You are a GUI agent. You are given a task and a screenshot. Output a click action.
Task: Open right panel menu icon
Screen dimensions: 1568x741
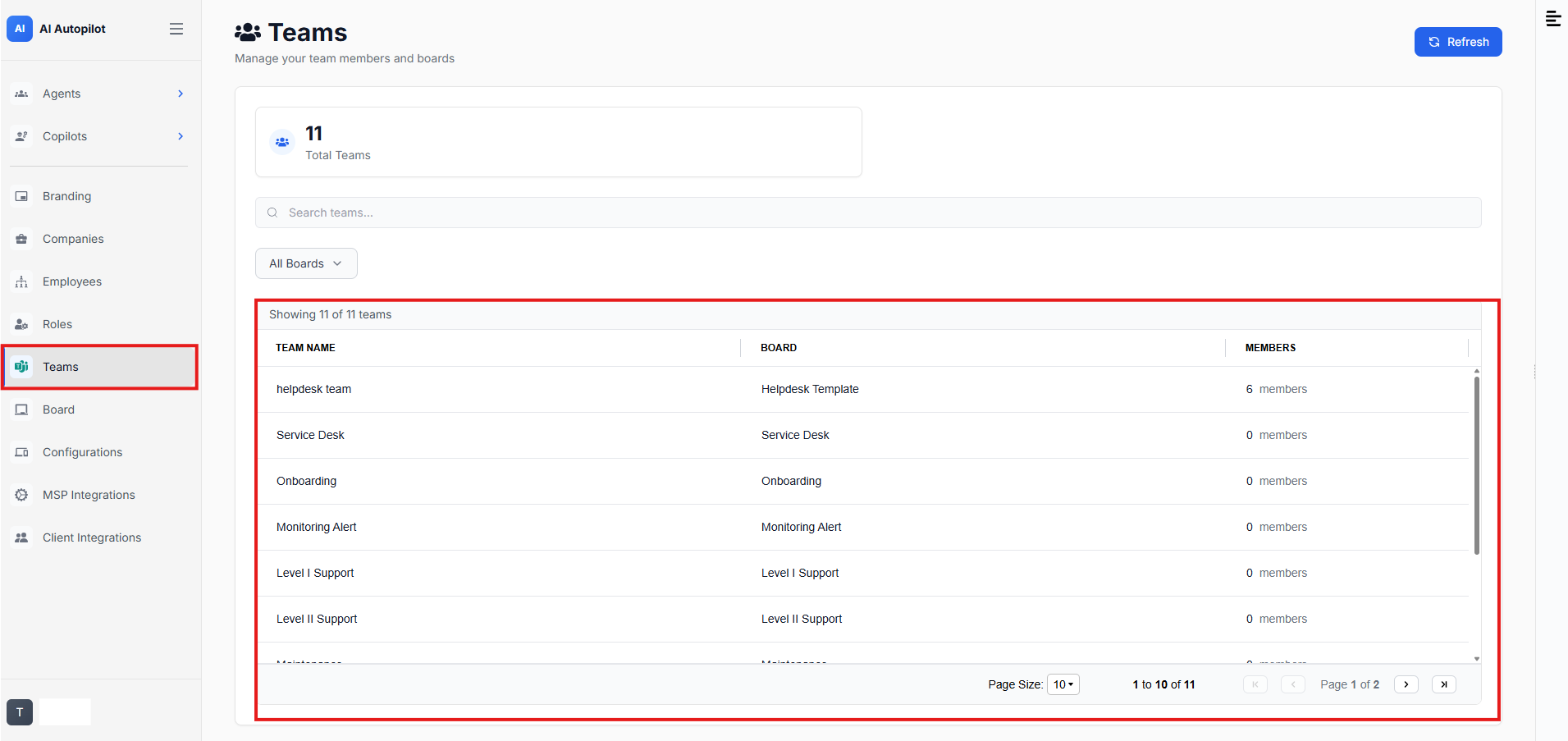[1553, 19]
